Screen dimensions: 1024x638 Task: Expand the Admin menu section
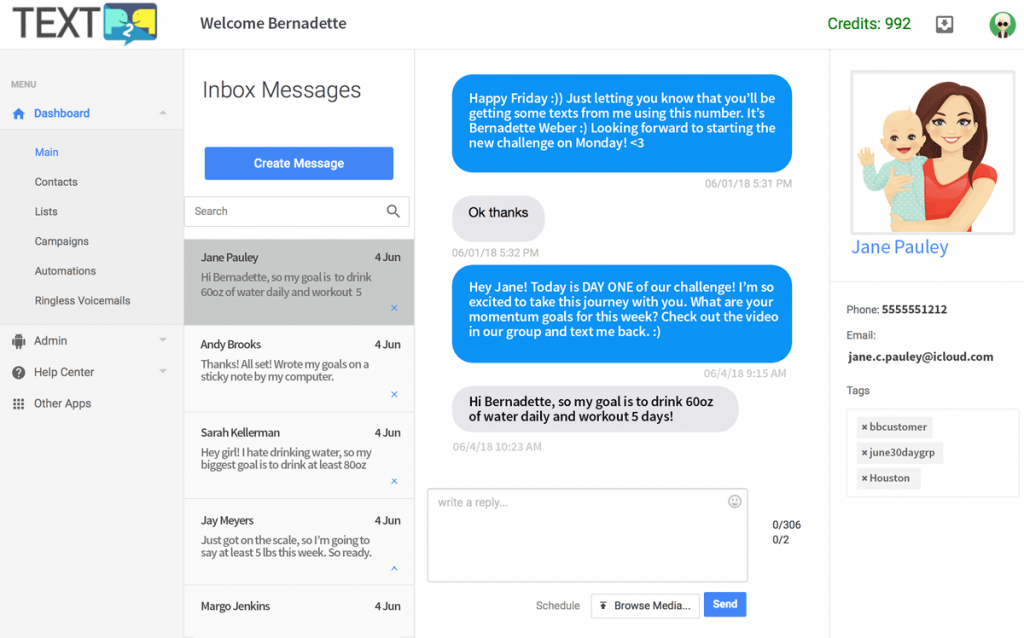pyautogui.click(x=163, y=340)
